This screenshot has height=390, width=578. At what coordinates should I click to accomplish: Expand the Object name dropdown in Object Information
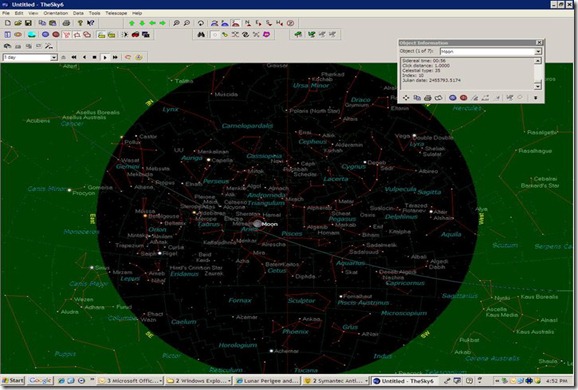tap(538, 52)
